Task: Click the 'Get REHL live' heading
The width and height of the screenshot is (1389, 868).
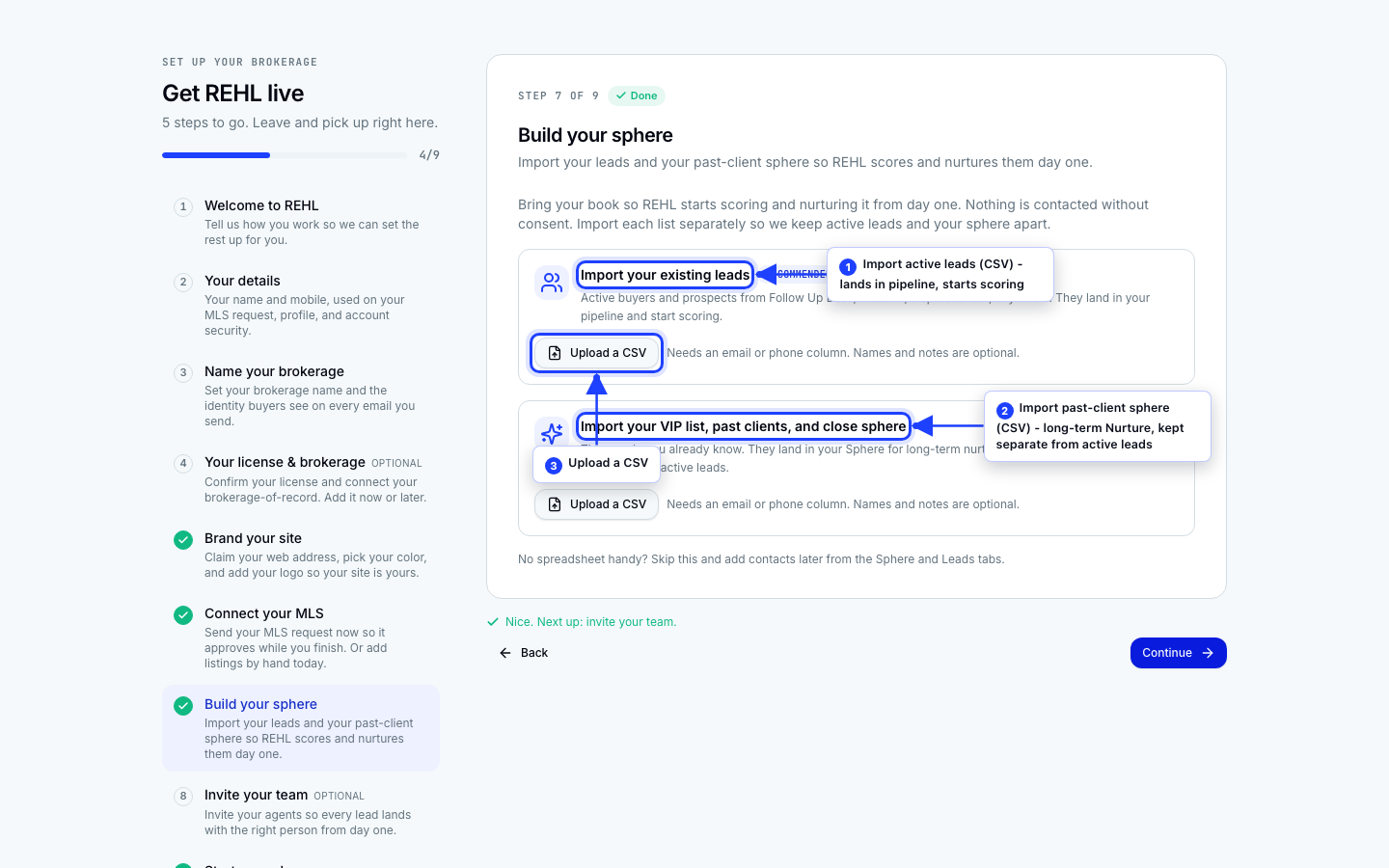Action: click(232, 94)
